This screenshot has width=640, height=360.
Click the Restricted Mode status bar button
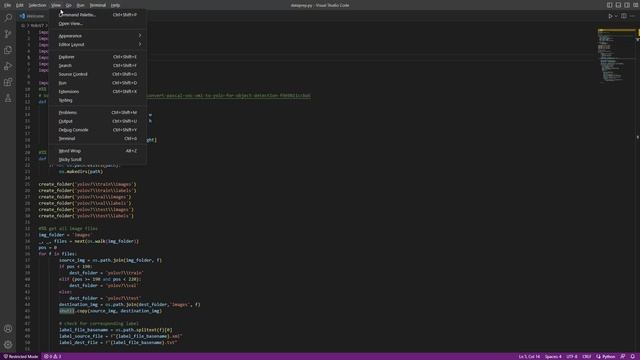[20, 356]
